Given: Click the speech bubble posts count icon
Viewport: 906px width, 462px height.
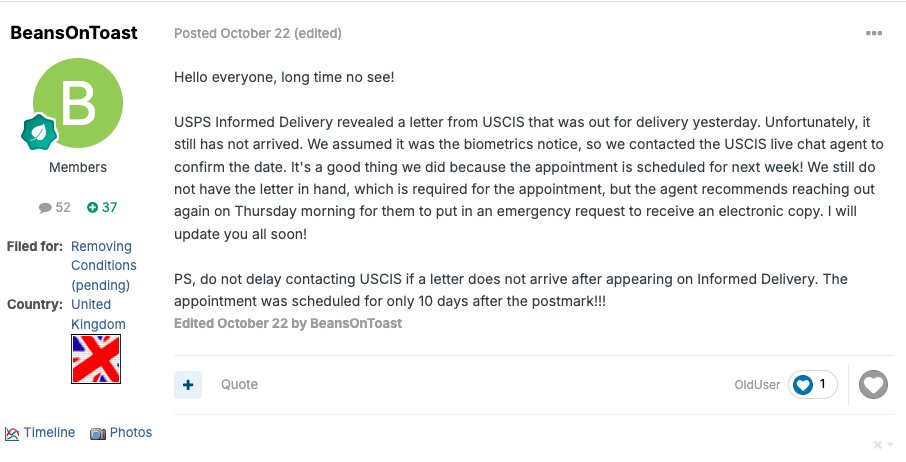Looking at the screenshot, I should (x=45, y=208).
